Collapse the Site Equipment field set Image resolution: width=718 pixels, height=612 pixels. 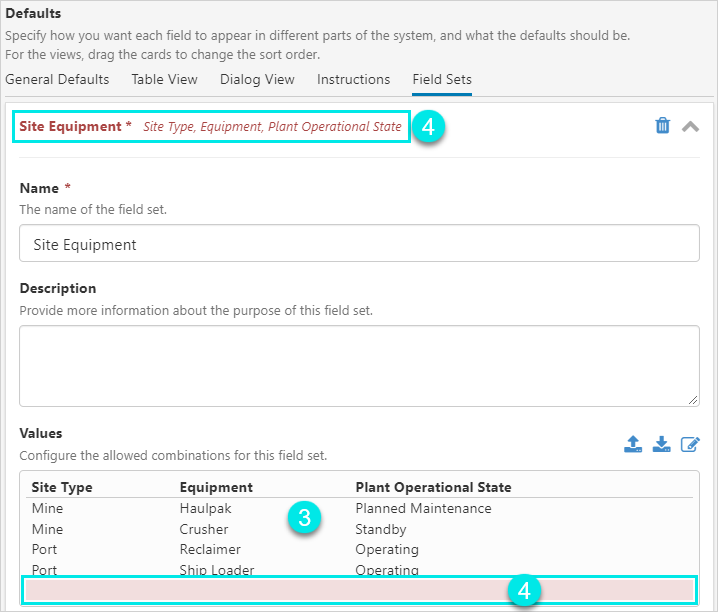690,126
